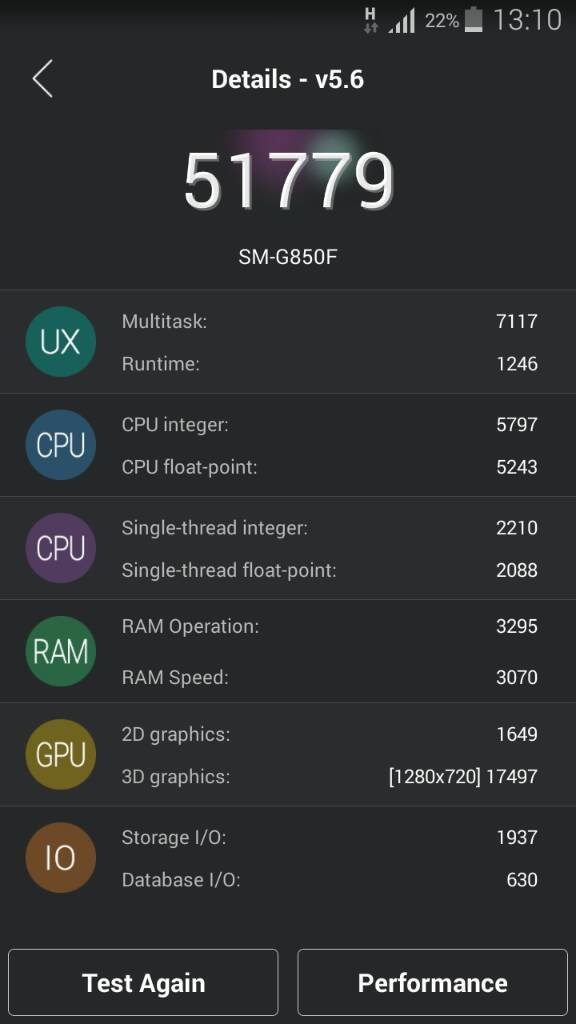This screenshot has width=576, height=1024.
Task: Tap the CPU float-point score row
Action: (329, 467)
